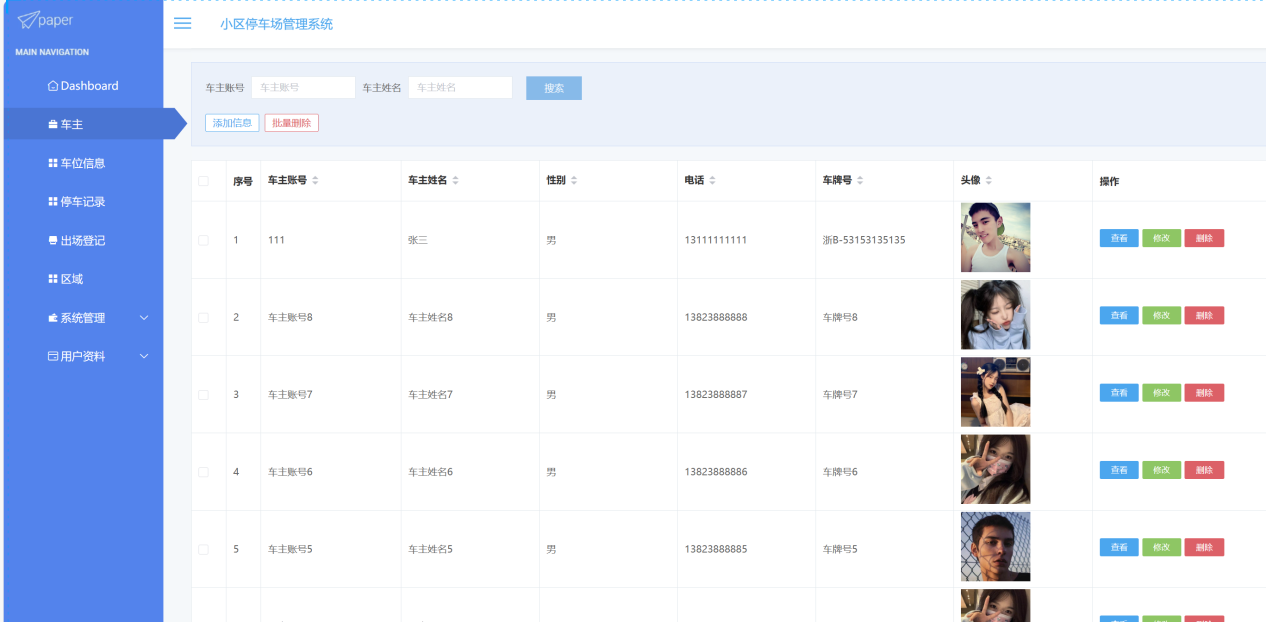
Task: Click the Dashboard home icon
Action: tap(53, 86)
